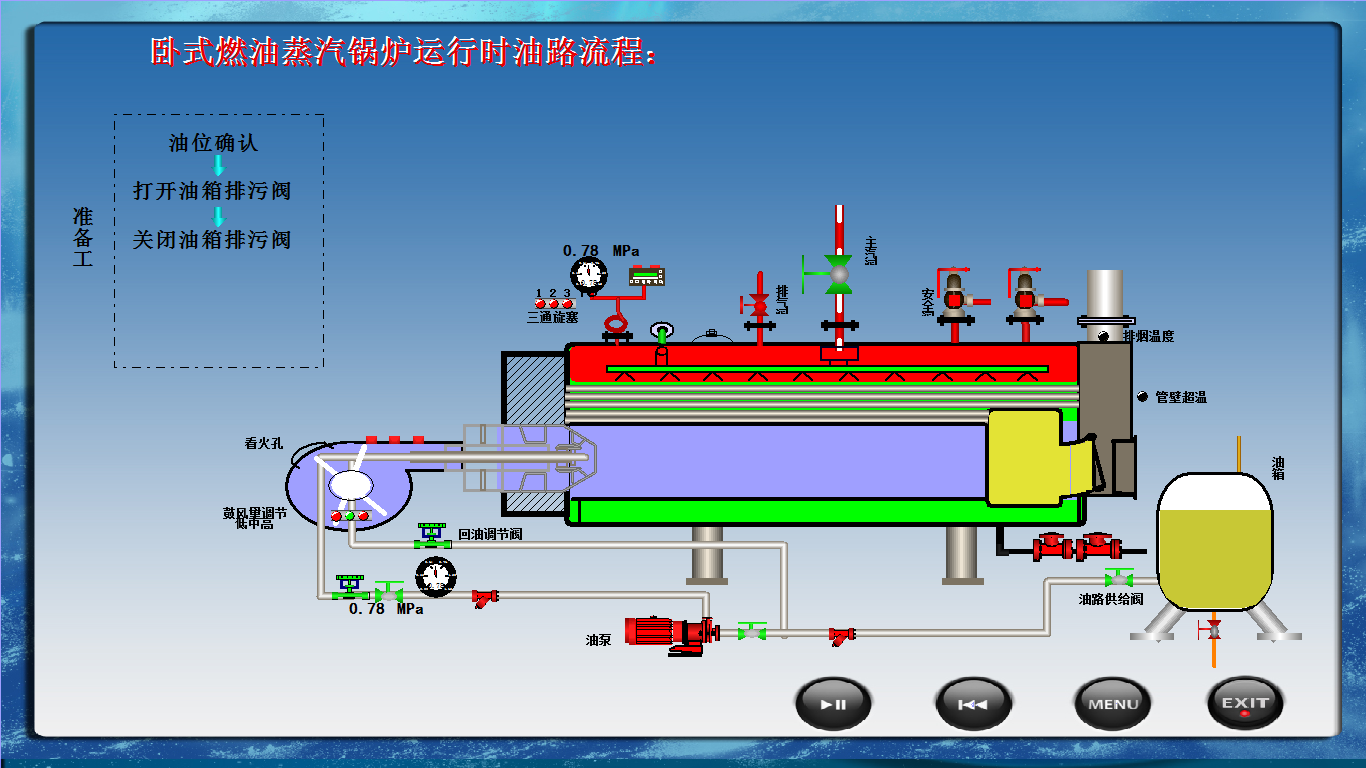This screenshot has height=768, width=1366.
Task: Click the return oil regulating valve (回油调节阀)
Action: [432, 536]
